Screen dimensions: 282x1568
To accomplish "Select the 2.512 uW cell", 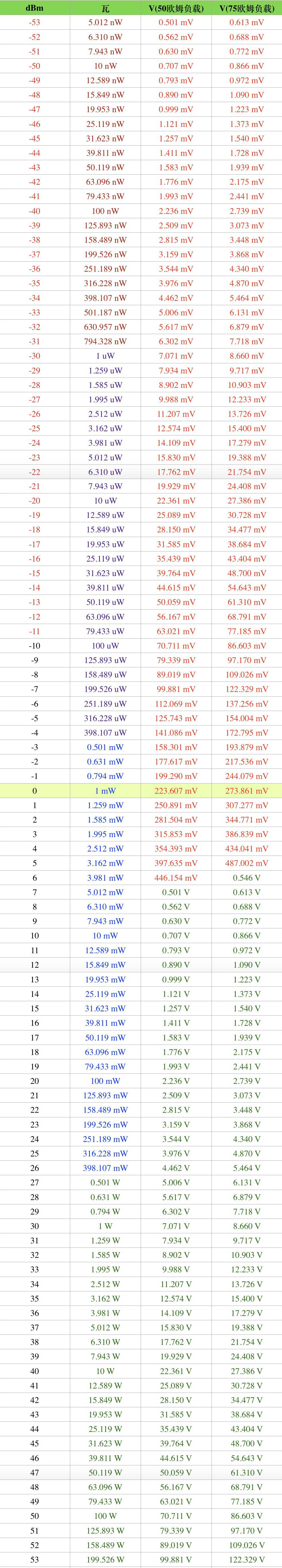I will 105,414.
